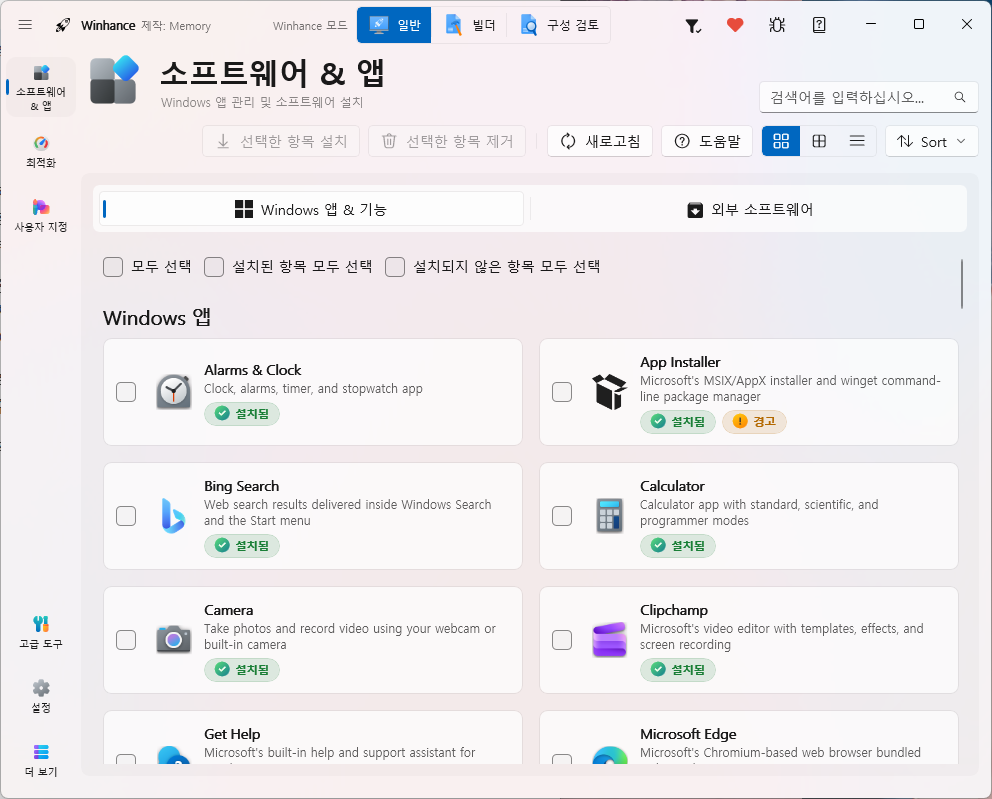Open 고급 도구 sidebar item
992x799 pixels.
coord(41,633)
